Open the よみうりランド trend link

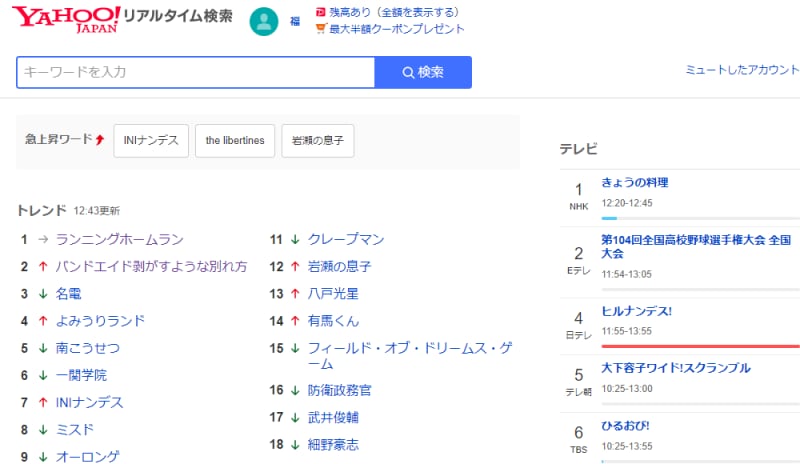(100, 321)
